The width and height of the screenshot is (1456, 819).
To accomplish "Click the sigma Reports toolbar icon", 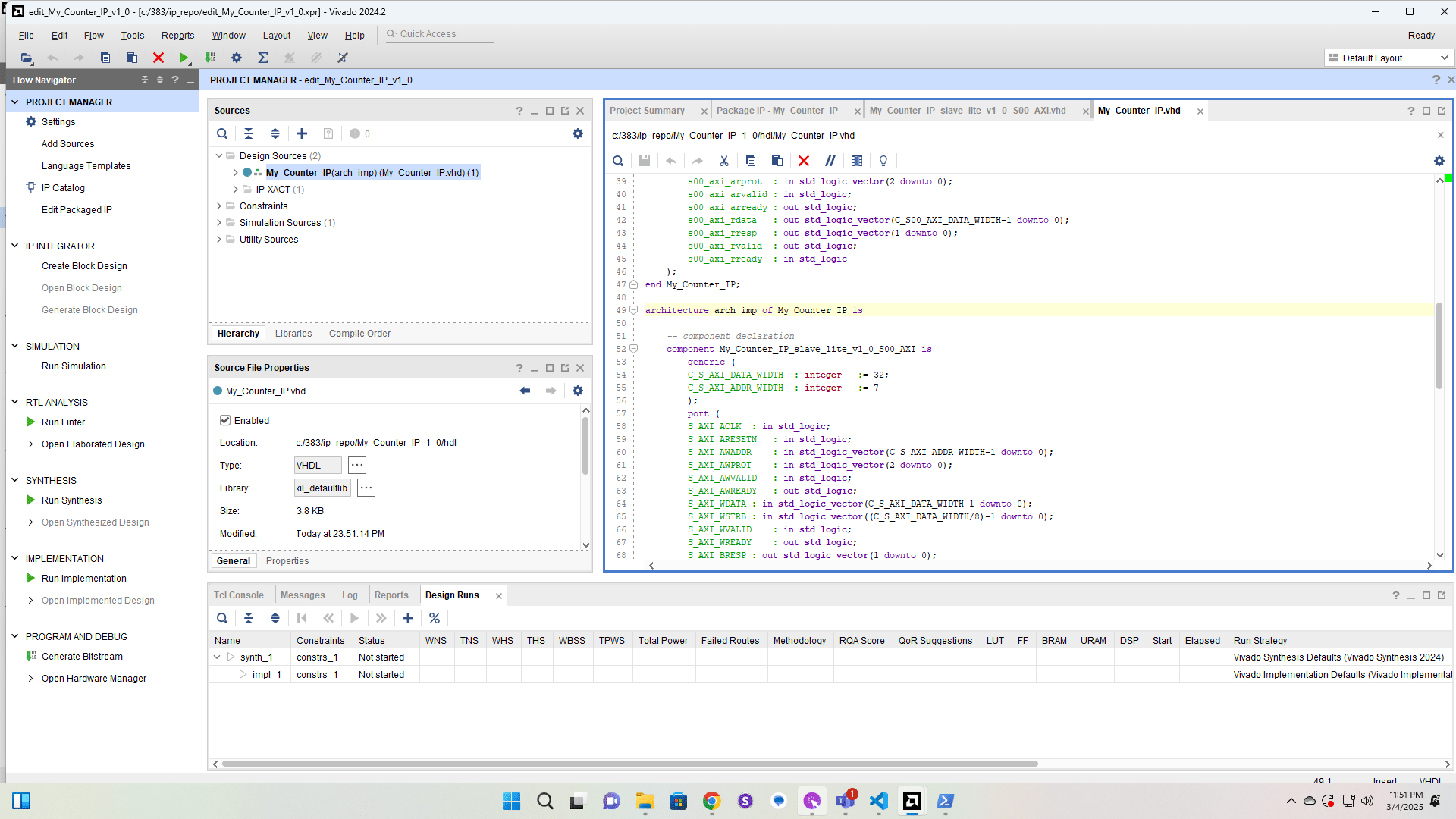I will [x=263, y=58].
